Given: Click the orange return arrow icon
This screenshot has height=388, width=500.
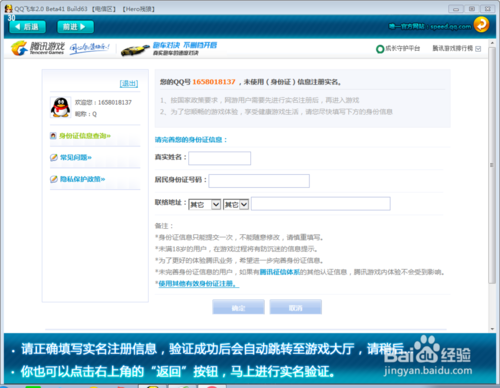Looking at the screenshot, I should (x=481, y=25).
